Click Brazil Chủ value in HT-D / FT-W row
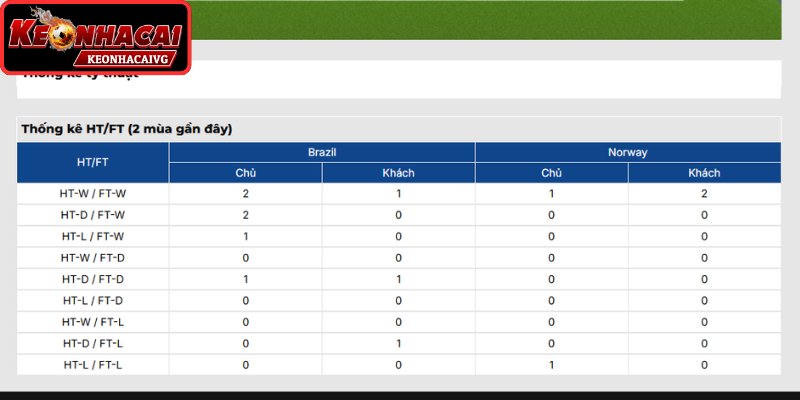 point(245,215)
